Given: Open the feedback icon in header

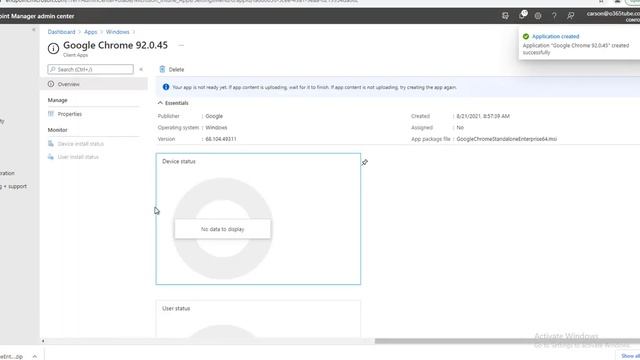Looking at the screenshot, I should [x=570, y=16].
